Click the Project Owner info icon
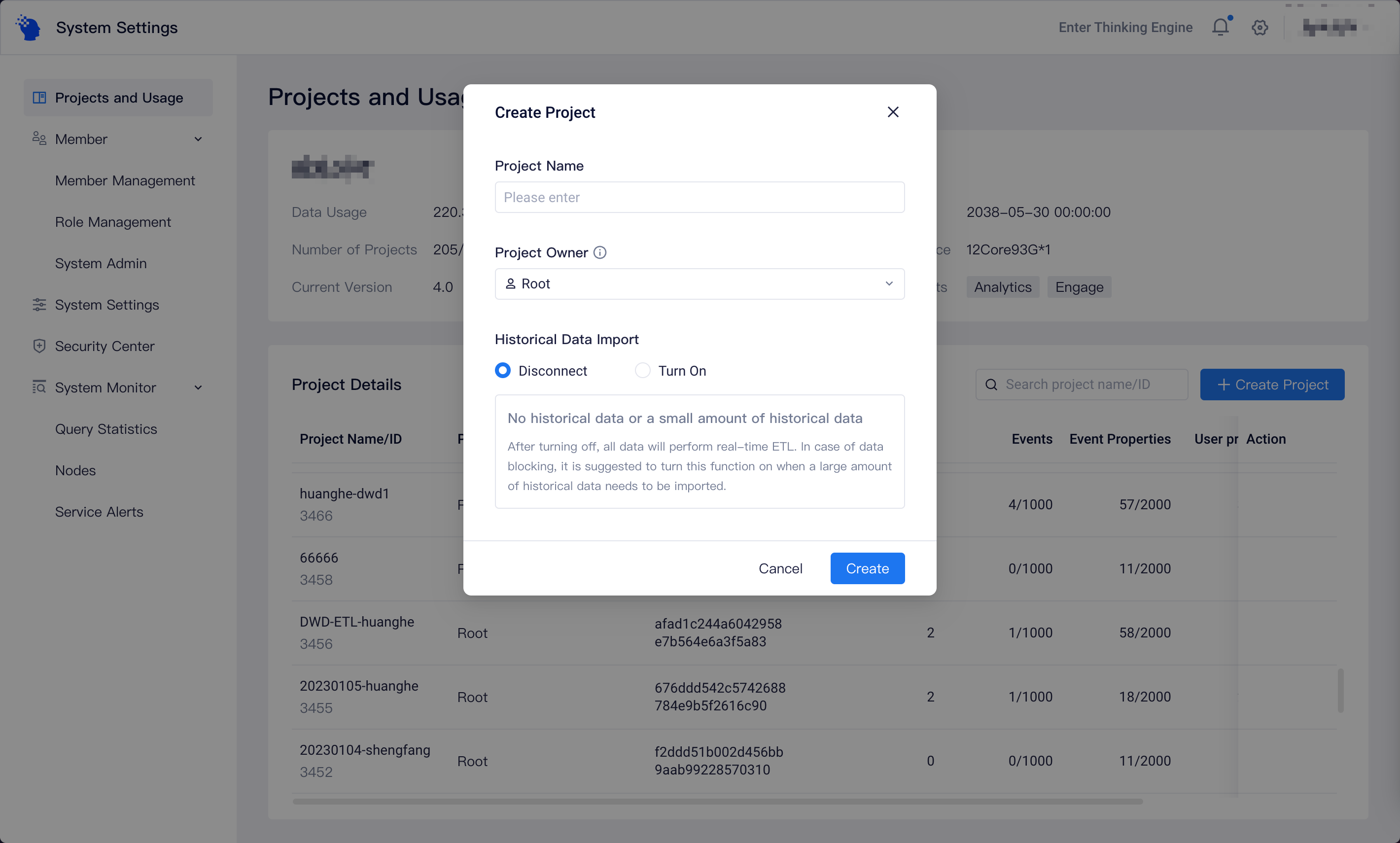The image size is (1400, 843). coord(600,252)
